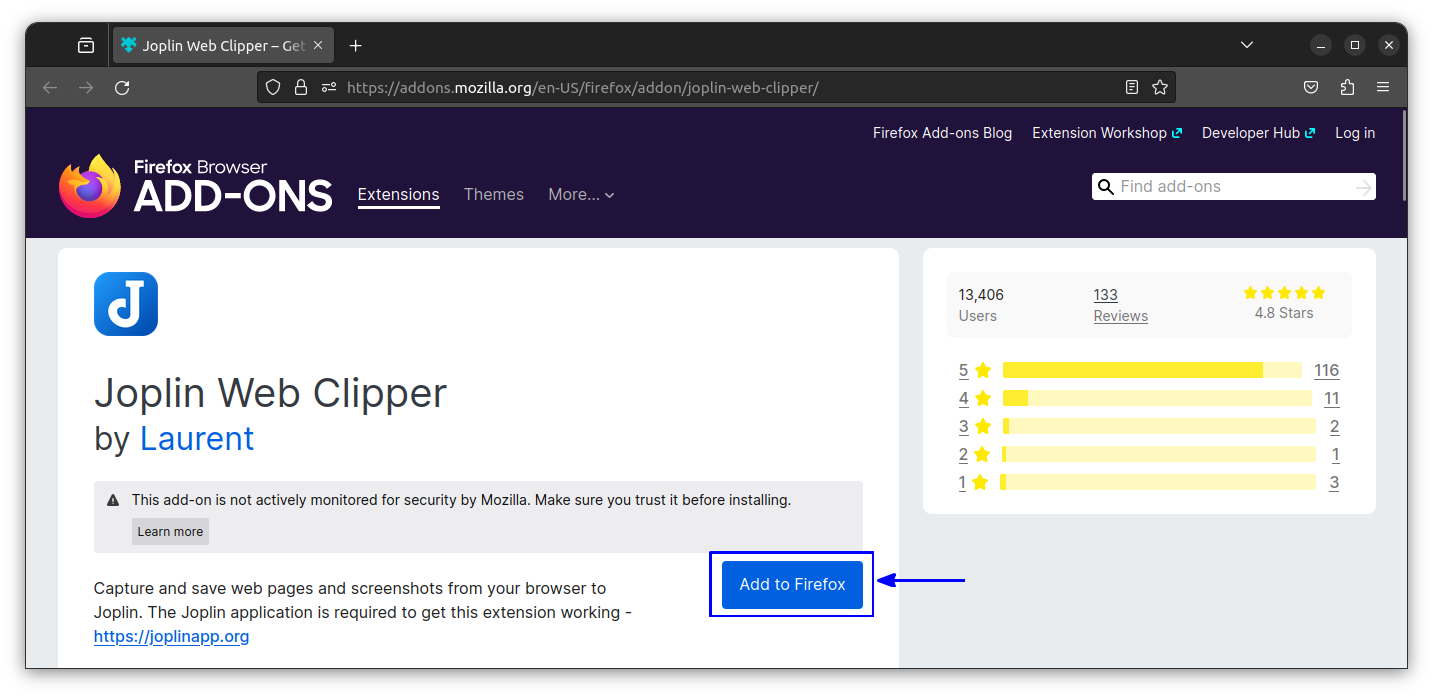Reload the current page
The image size is (1433, 697).
coord(122,88)
